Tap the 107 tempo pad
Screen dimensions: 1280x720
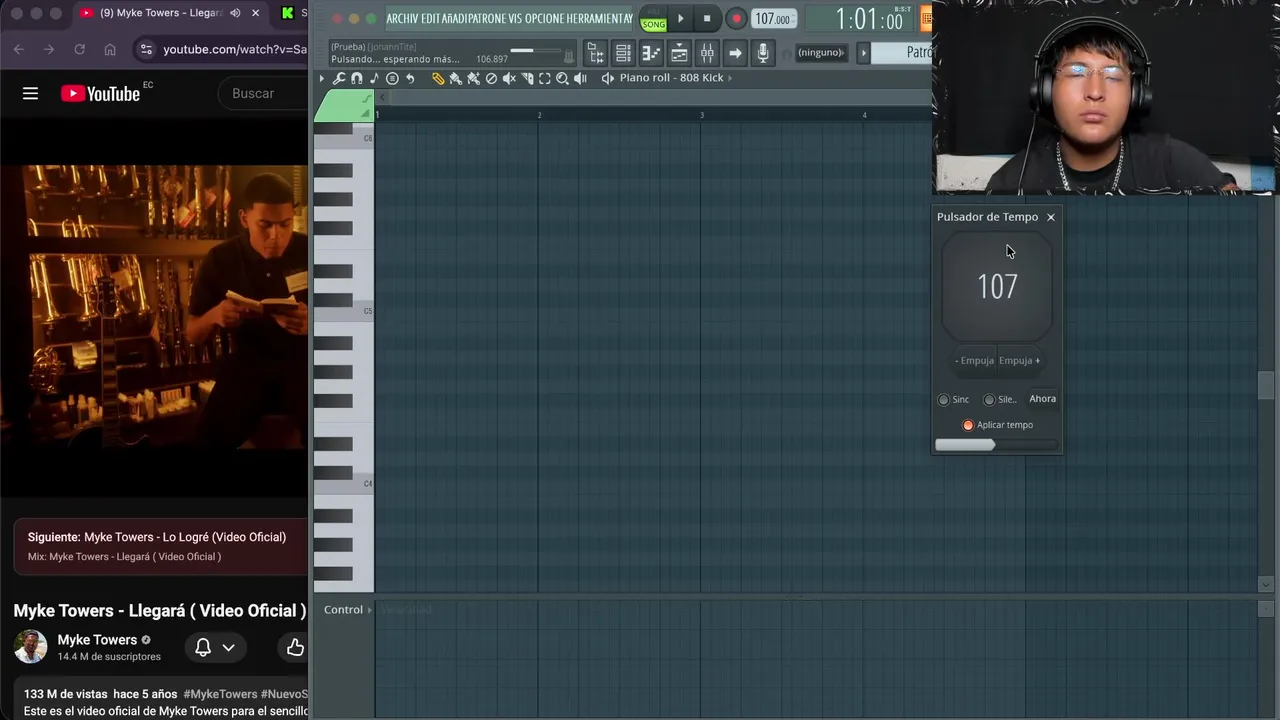tap(997, 287)
